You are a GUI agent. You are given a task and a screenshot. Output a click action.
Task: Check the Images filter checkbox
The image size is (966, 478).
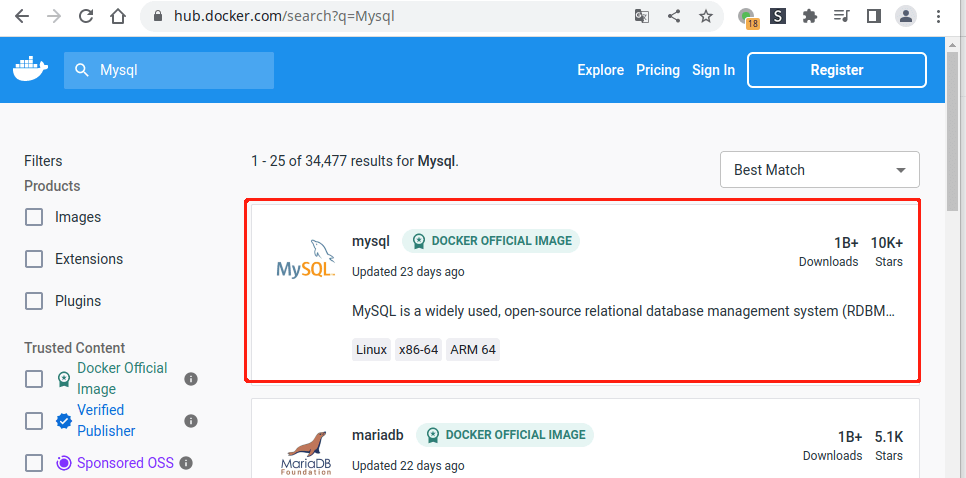click(34, 217)
